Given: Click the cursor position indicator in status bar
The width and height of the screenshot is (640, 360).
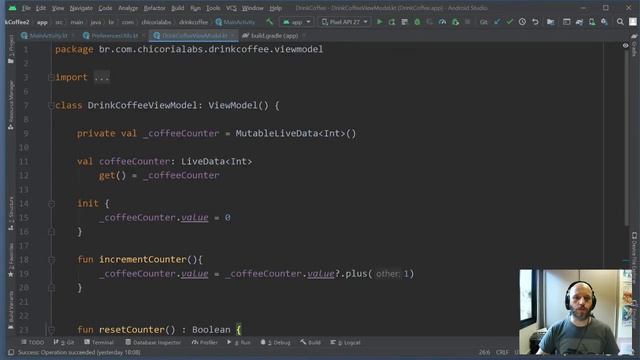Looking at the screenshot, I should (x=484, y=352).
